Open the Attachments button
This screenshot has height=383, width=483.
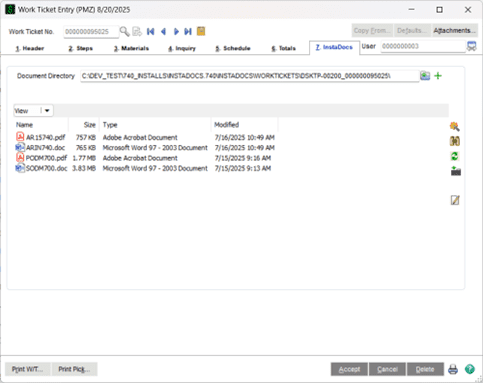454,31
